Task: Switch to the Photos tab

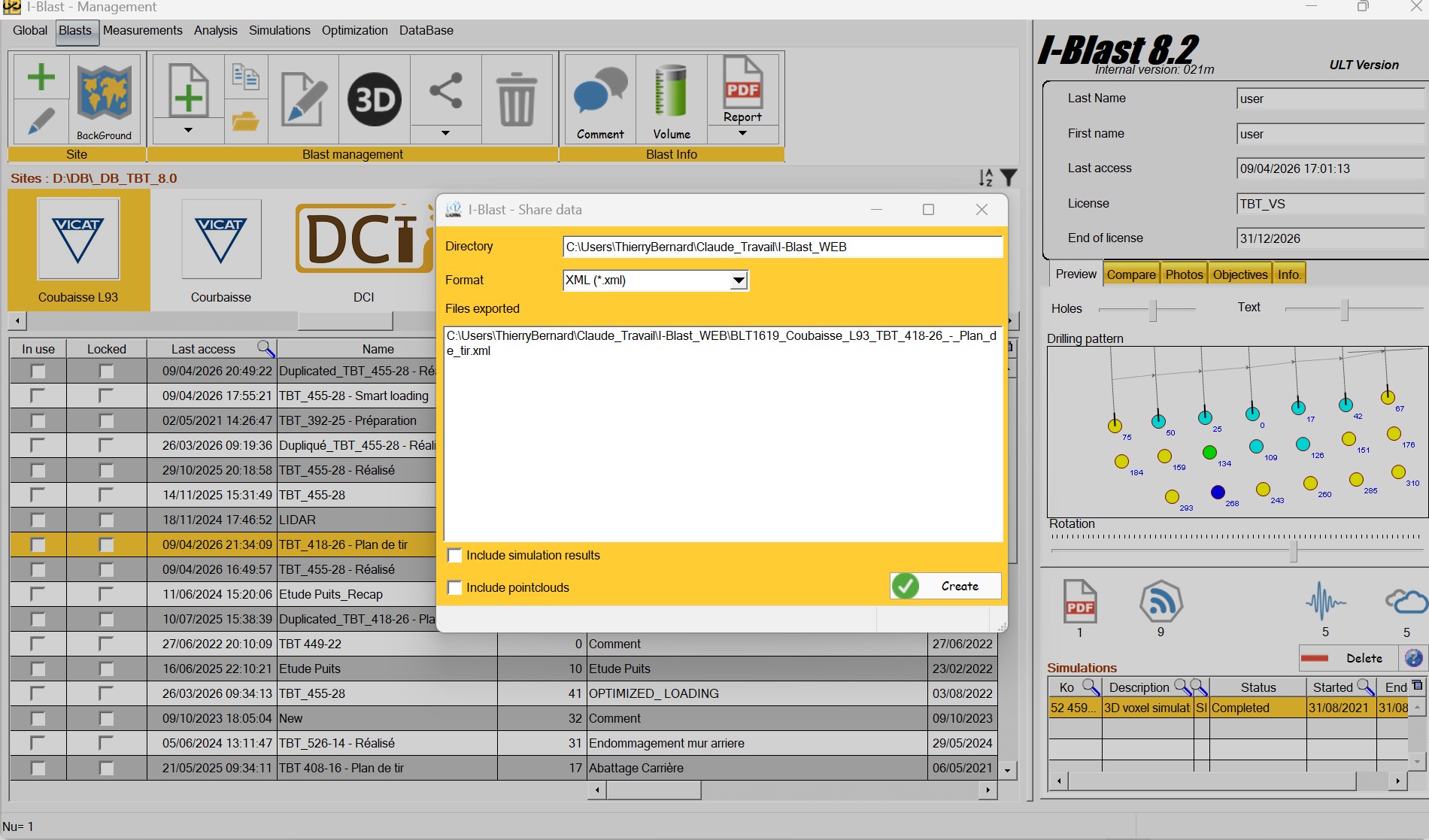Action: [x=1184, y=274]
